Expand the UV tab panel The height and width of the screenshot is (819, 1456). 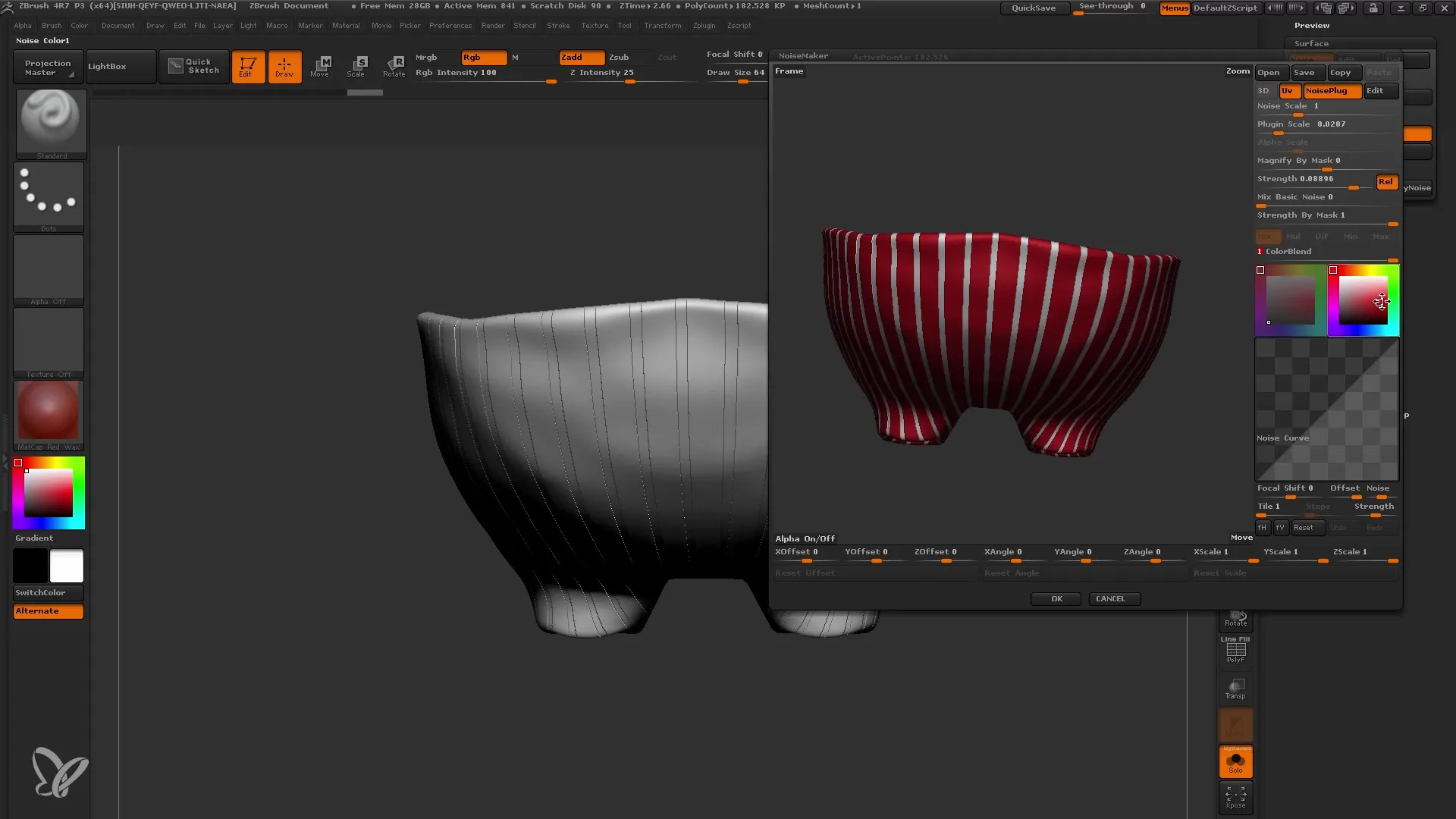point(1288,90)
